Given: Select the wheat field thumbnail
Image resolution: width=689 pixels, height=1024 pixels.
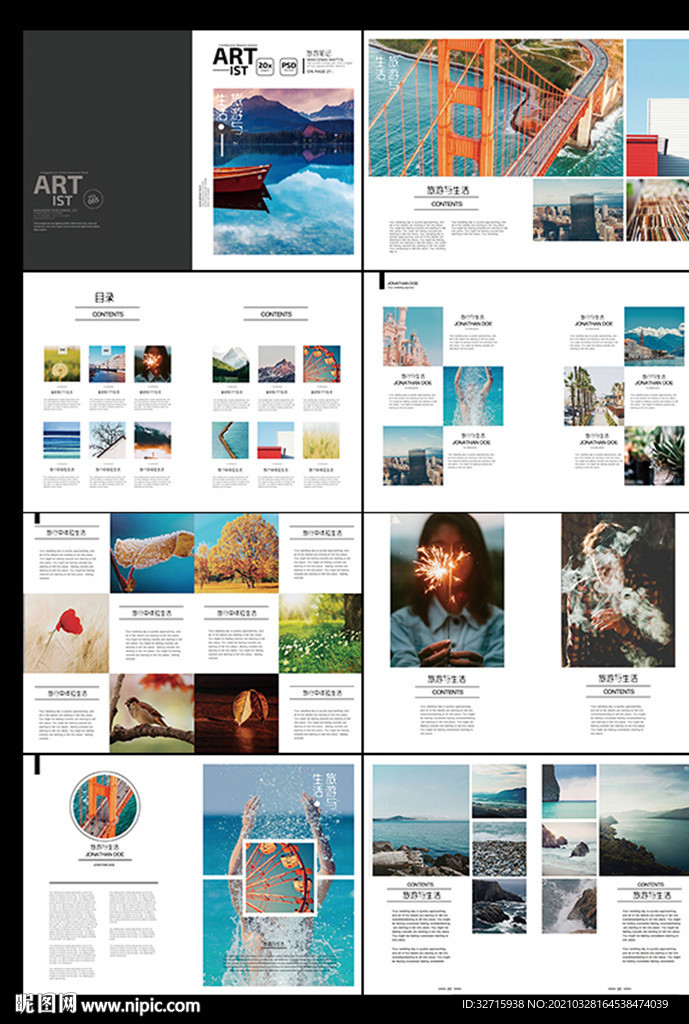Looking at the screenshot, I should click(321, 440).
